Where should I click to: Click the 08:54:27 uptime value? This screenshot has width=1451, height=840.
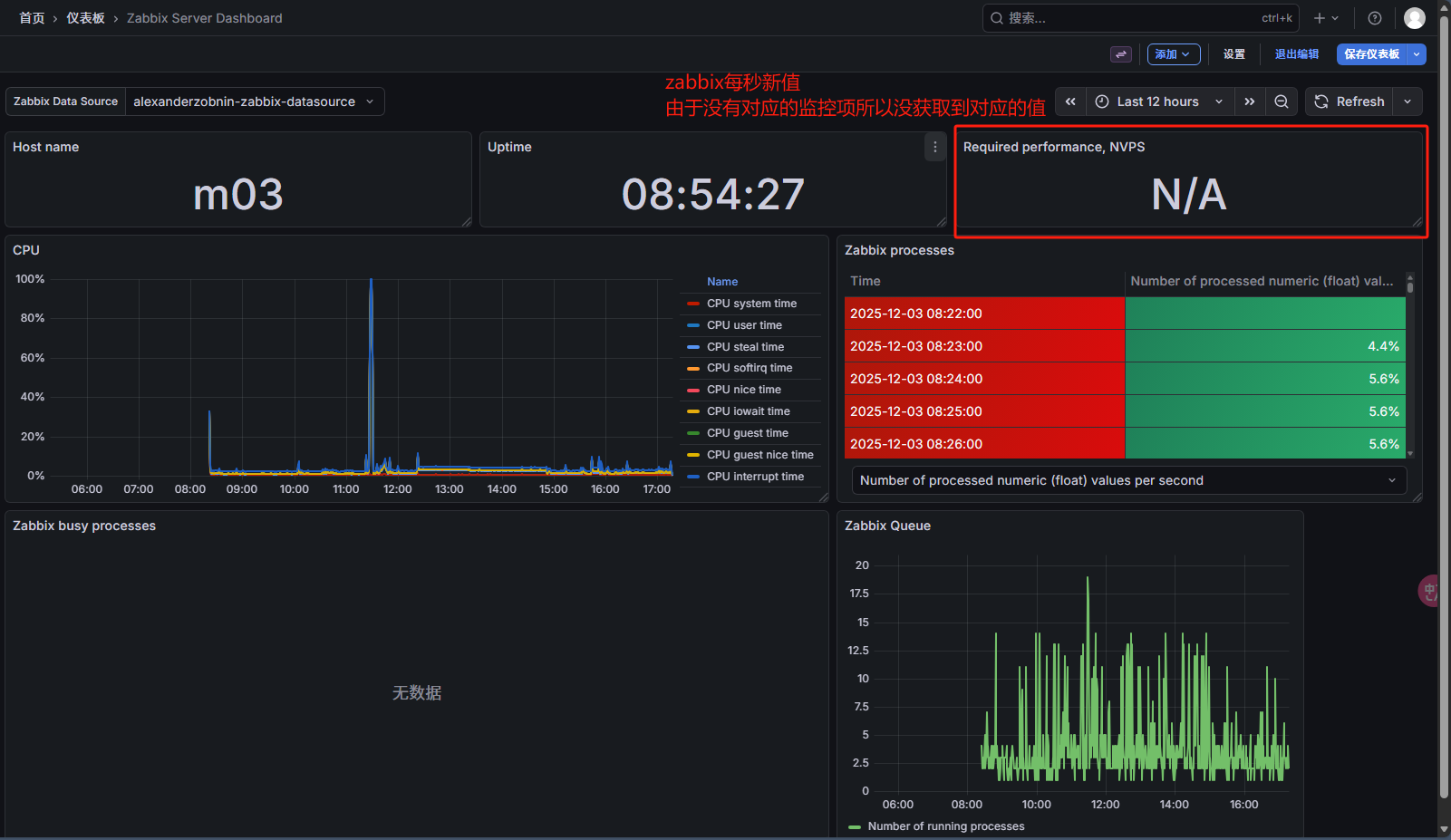[x=713, y=195]
